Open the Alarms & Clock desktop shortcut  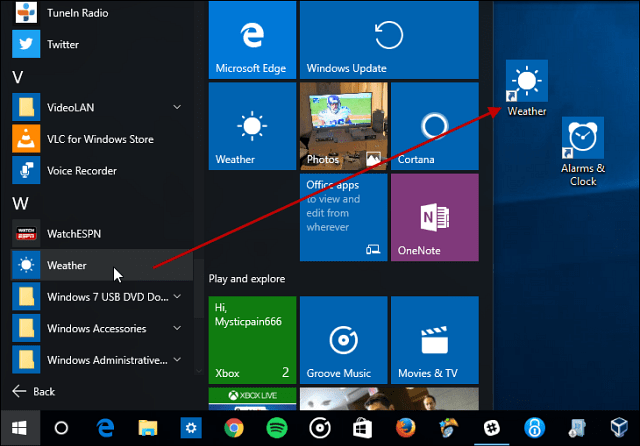583,151
